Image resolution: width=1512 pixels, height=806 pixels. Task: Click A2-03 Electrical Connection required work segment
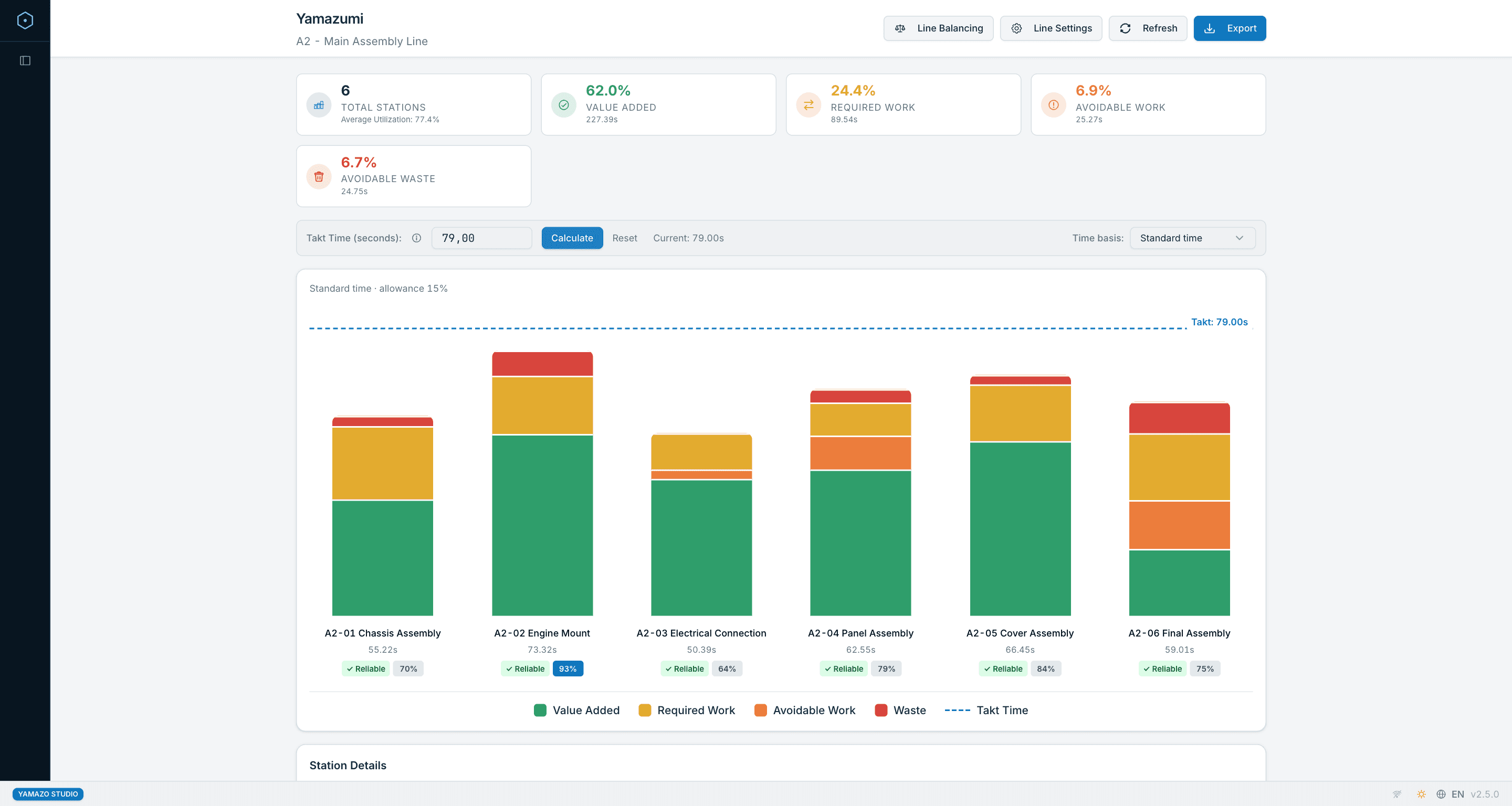(x=701, y=452)
